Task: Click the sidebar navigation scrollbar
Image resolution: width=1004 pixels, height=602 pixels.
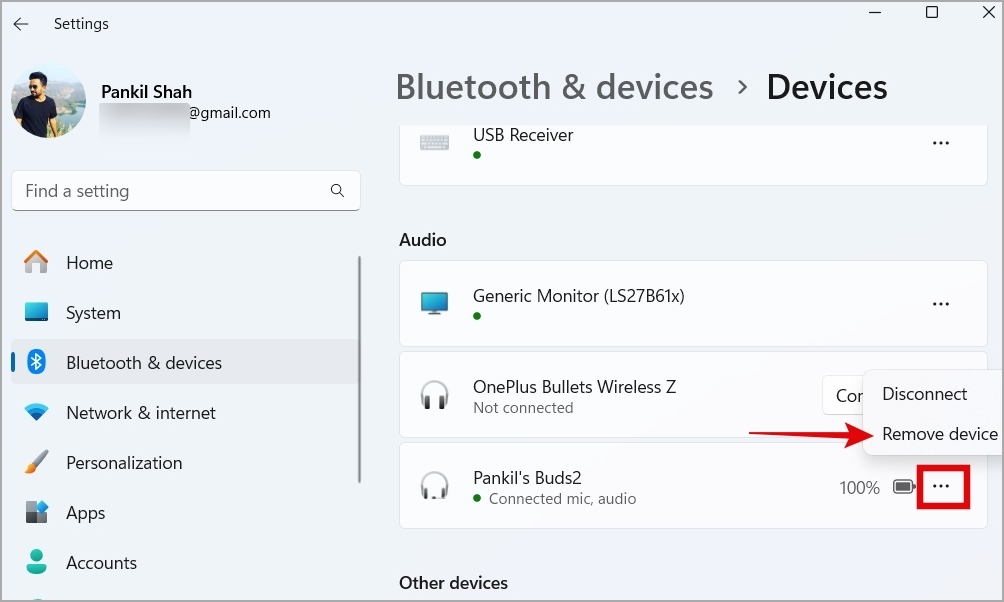Action: (x=359, y=370)
